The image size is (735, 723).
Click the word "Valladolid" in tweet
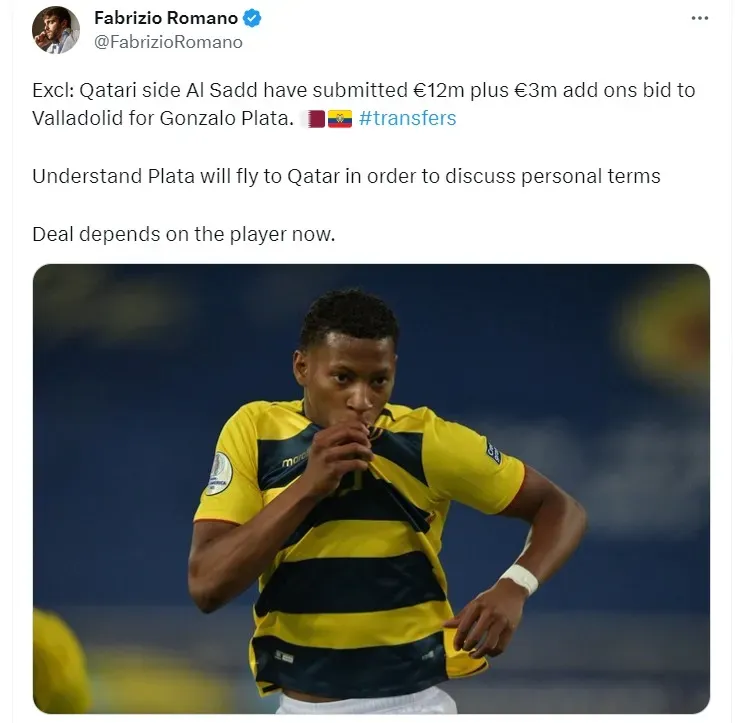tap(77, 118)
